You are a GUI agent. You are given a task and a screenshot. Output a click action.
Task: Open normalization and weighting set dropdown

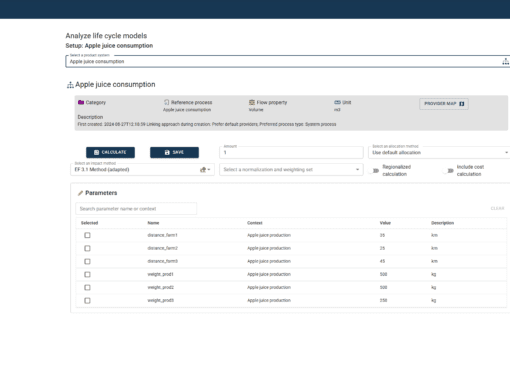click(291, 170)
